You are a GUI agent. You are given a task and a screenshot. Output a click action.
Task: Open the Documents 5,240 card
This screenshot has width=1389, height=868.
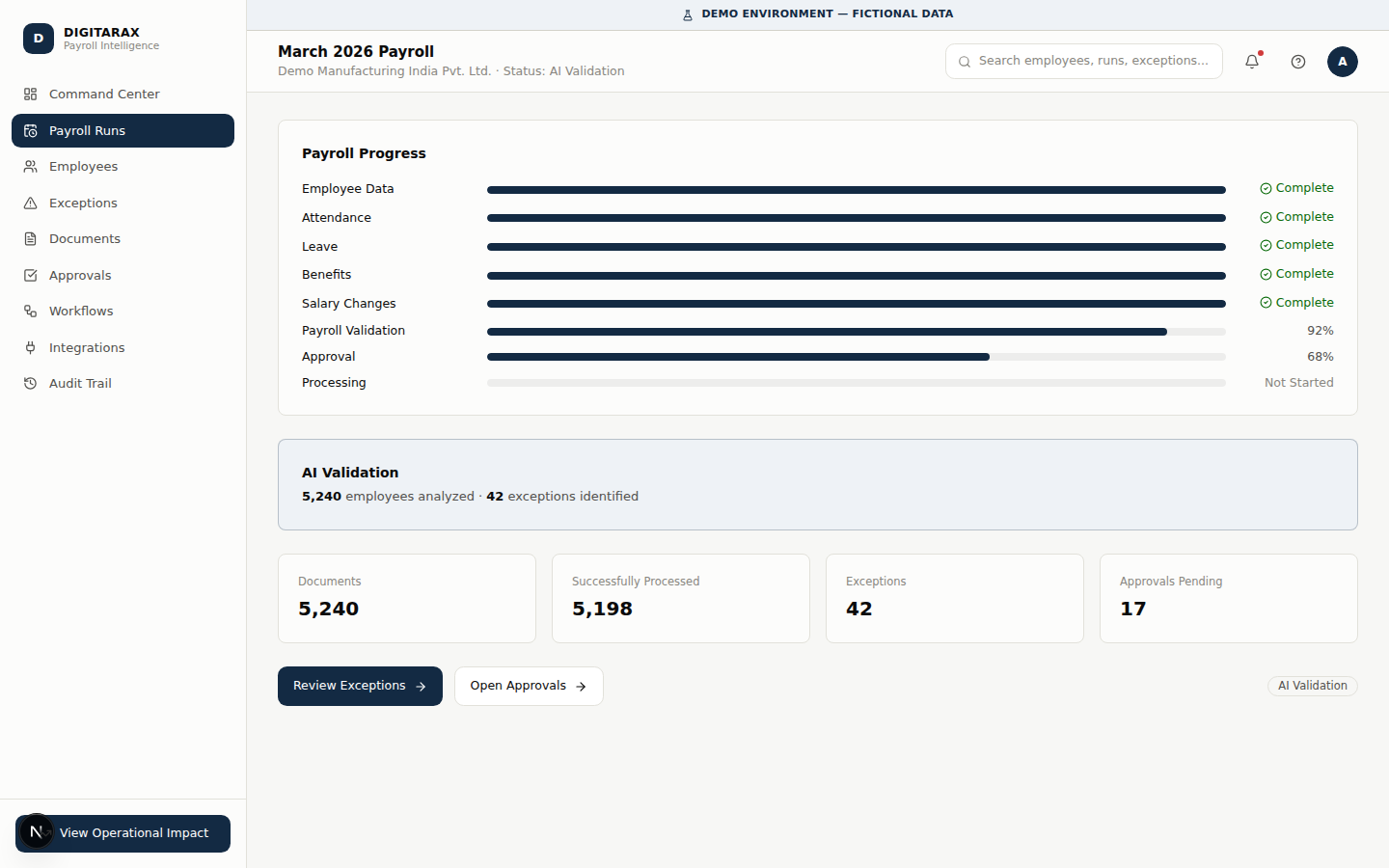pyautogui.click(x=407, y=598)
